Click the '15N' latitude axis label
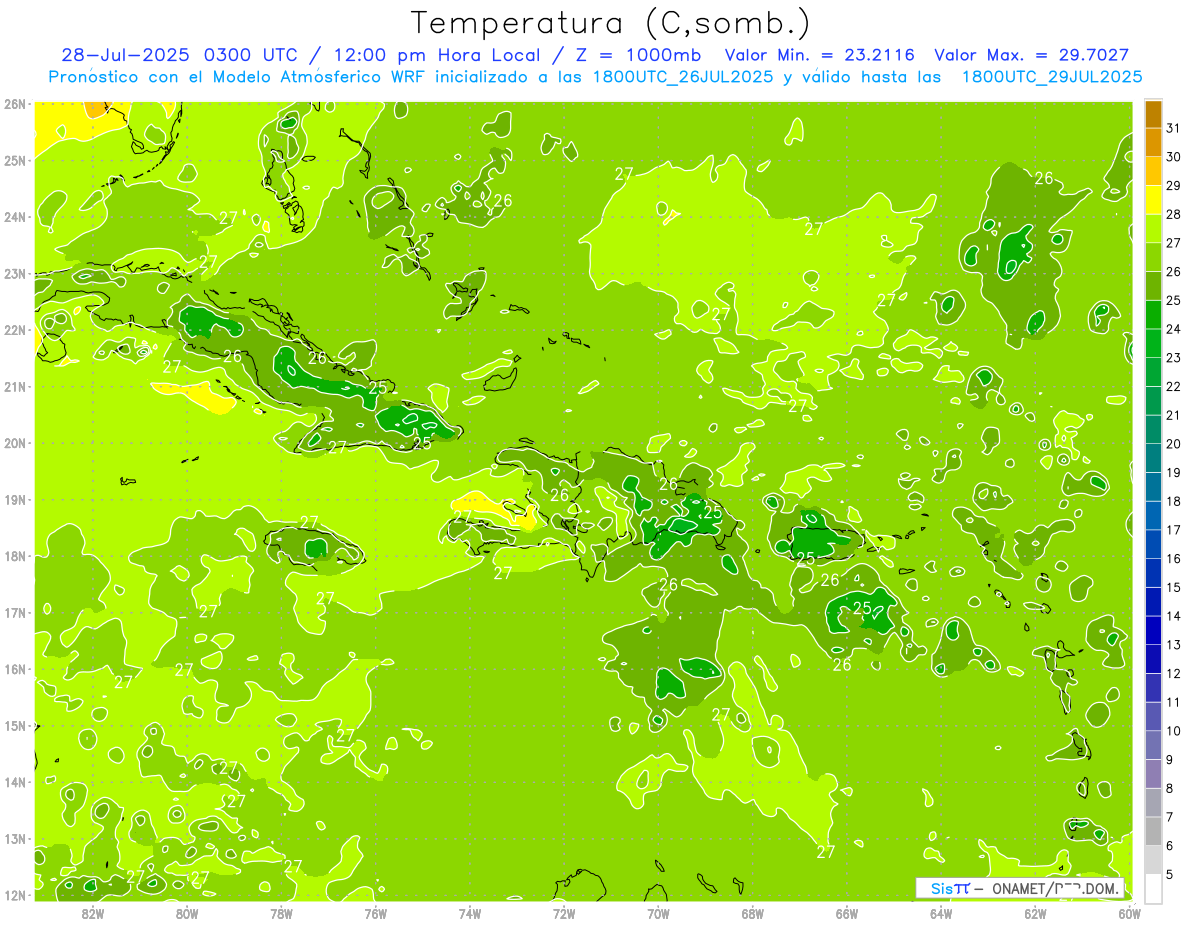Screen dimensions: 1200x927 (14, 725)
